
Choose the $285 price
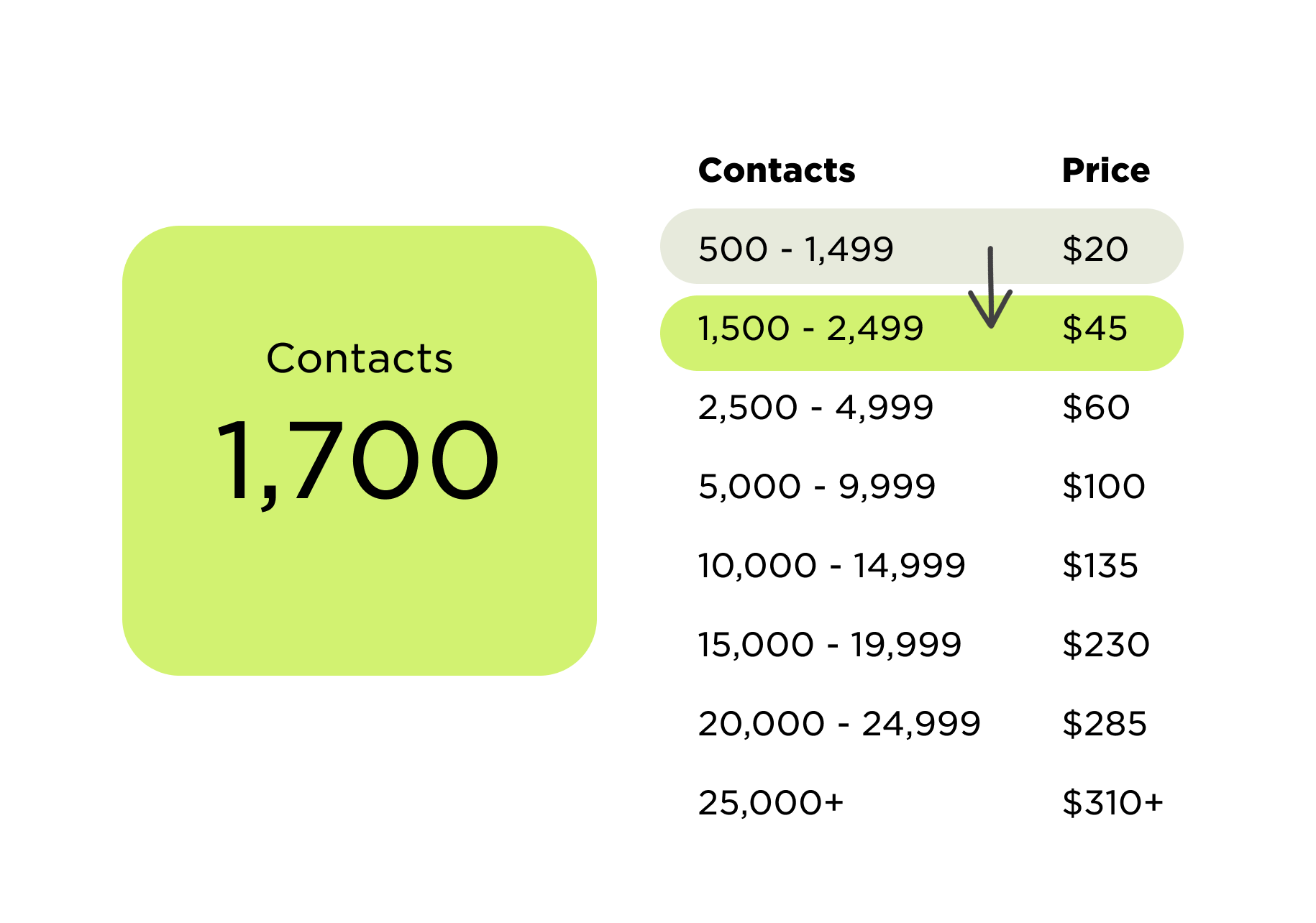1105,724
